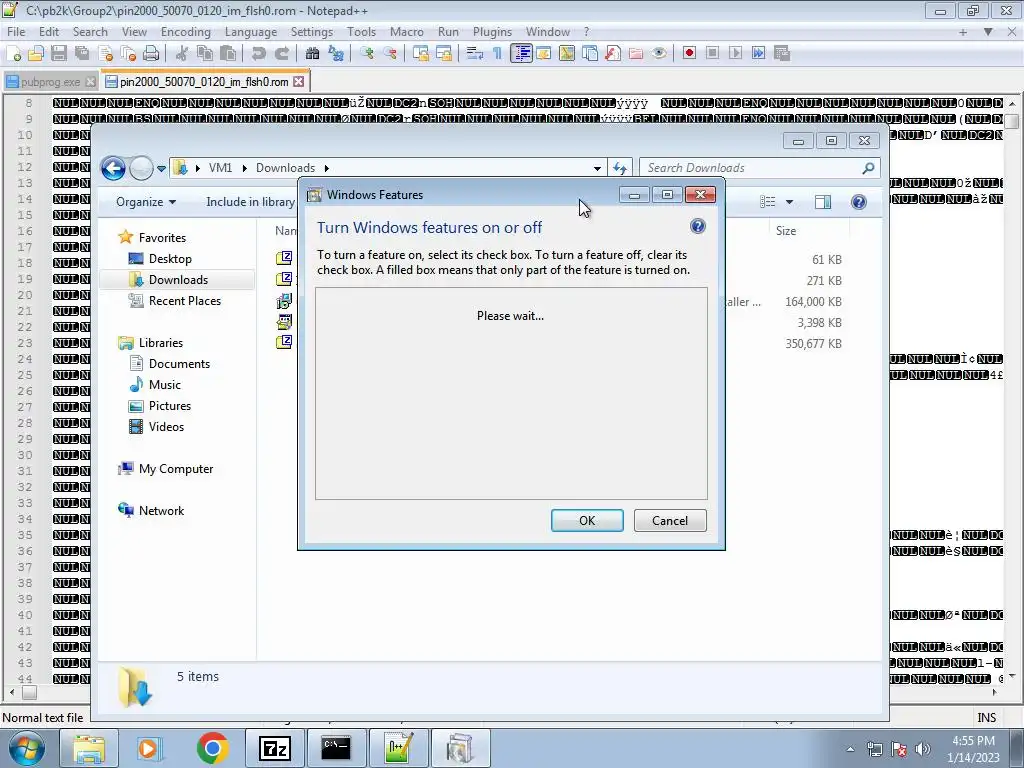Toggle the Document Map toolbar icon
Screen dimensions: 1024x768
[x=567, y=54]
